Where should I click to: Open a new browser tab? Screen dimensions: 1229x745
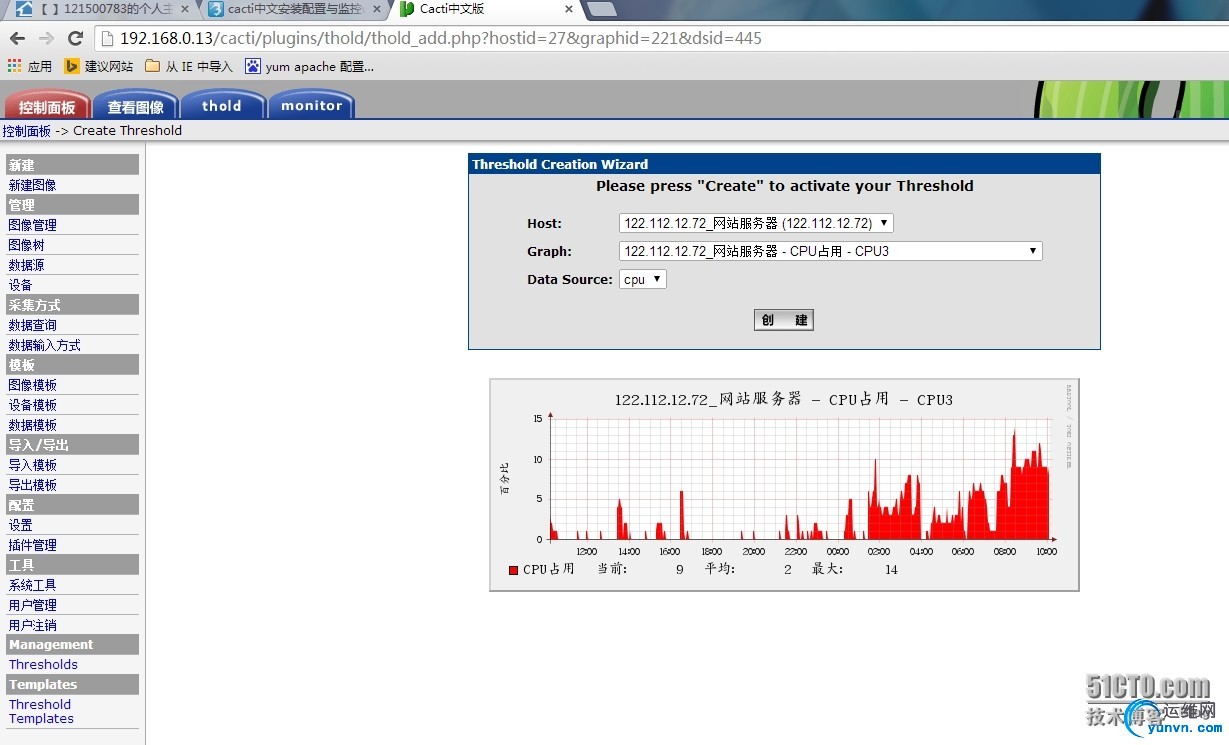tap(601, 9)
